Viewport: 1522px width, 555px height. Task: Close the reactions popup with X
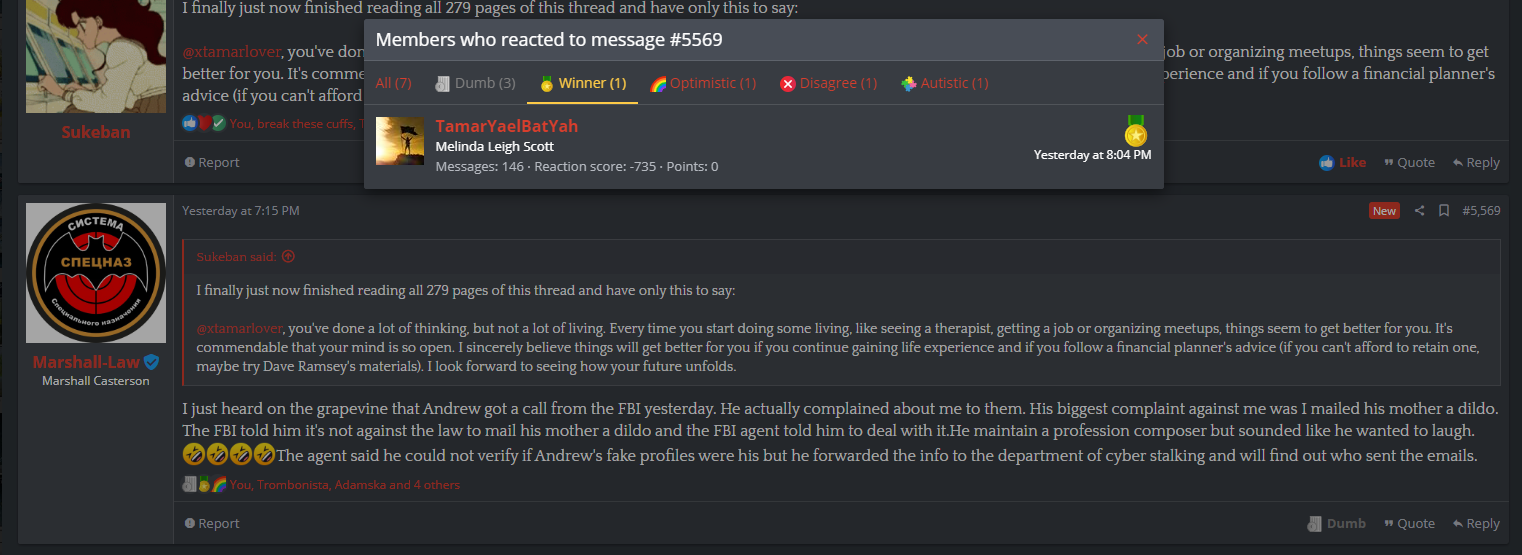pyautogui.click(x=1142, y=39)
